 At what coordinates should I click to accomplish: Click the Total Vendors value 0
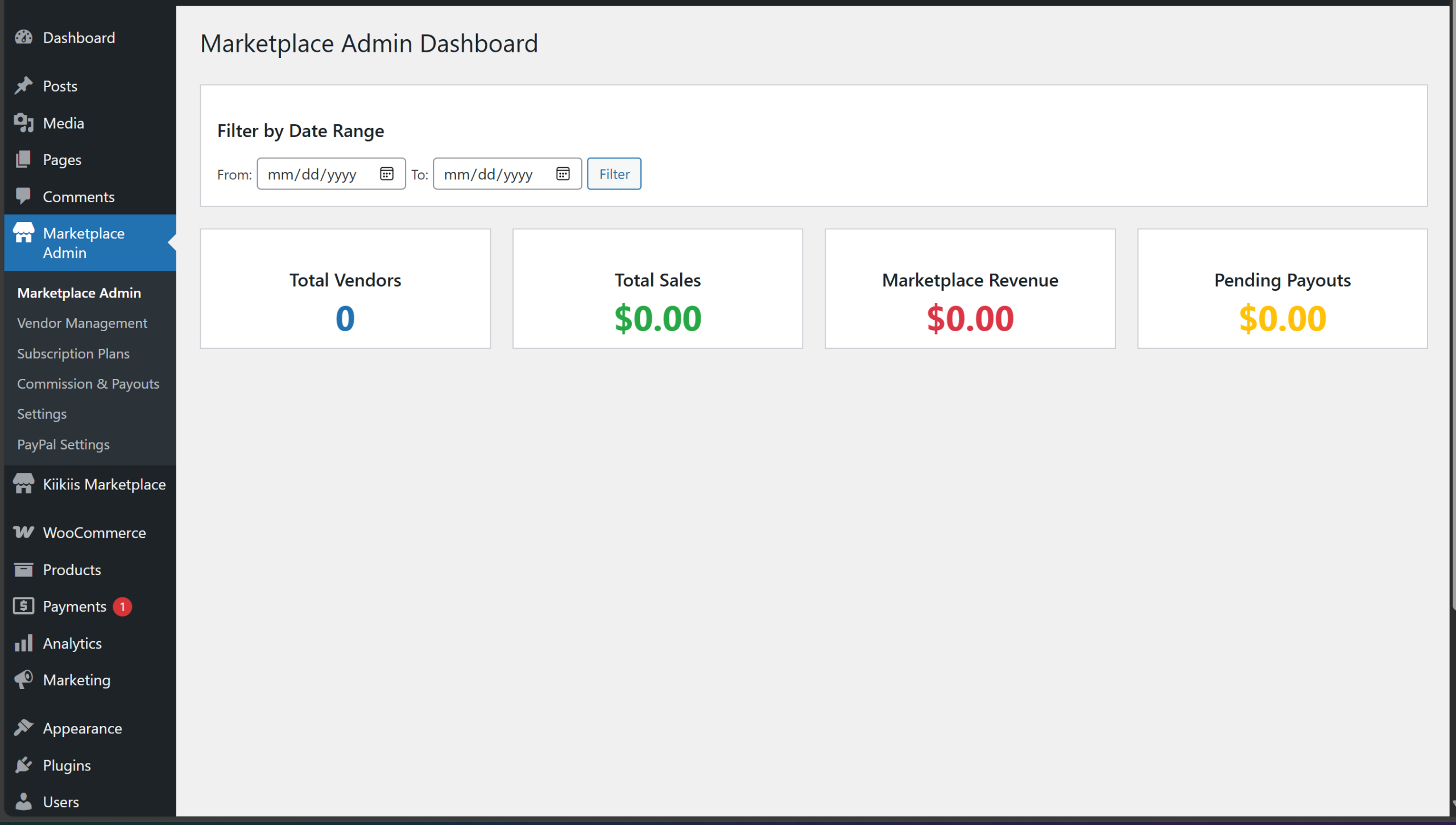click(345, 318)
